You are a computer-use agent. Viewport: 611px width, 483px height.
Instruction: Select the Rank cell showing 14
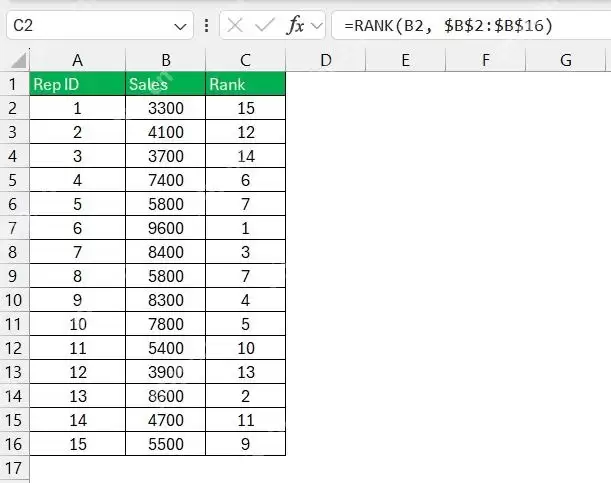click(x=245, y=156)
